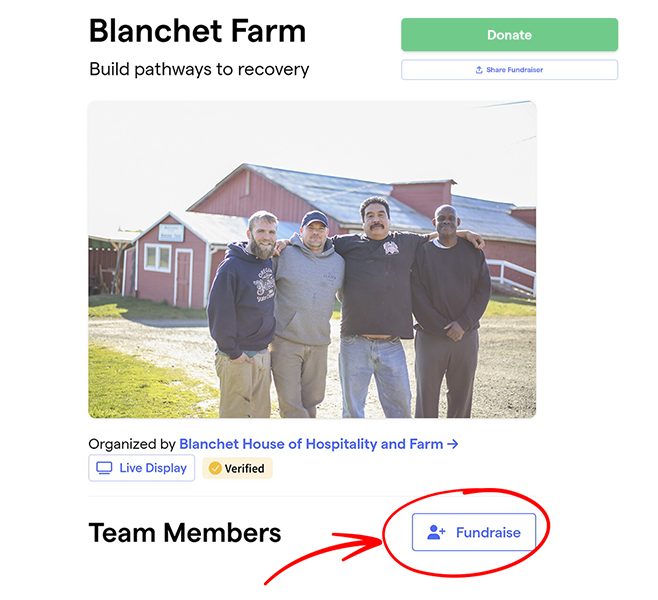
Task: Click the Fundraise button
Action: (474, 532)
